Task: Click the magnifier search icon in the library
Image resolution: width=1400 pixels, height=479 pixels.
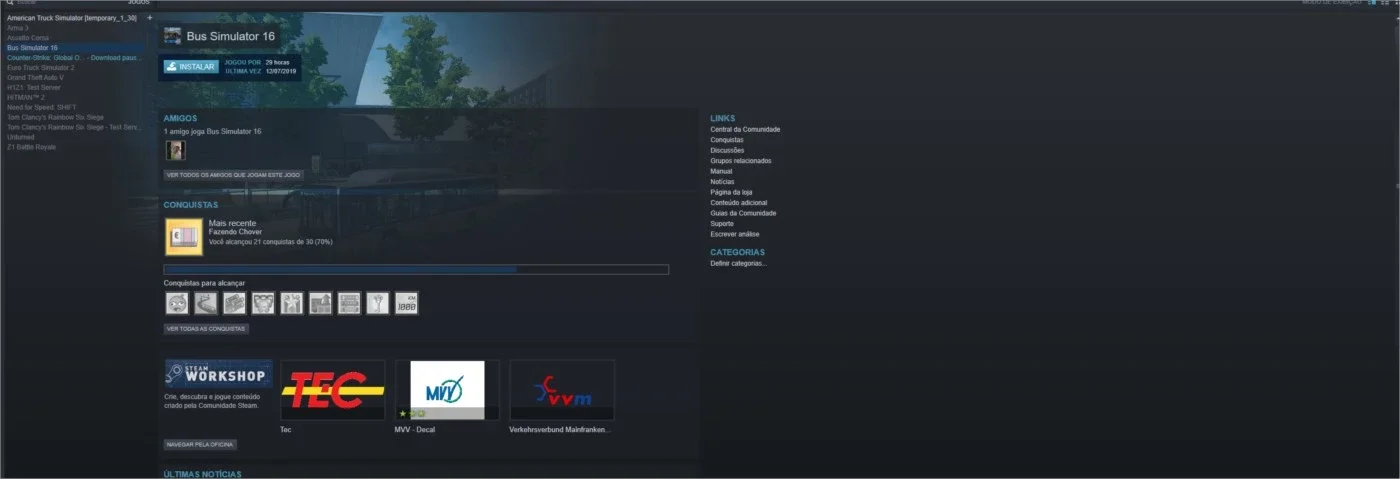Action: (x=9, y=3)
